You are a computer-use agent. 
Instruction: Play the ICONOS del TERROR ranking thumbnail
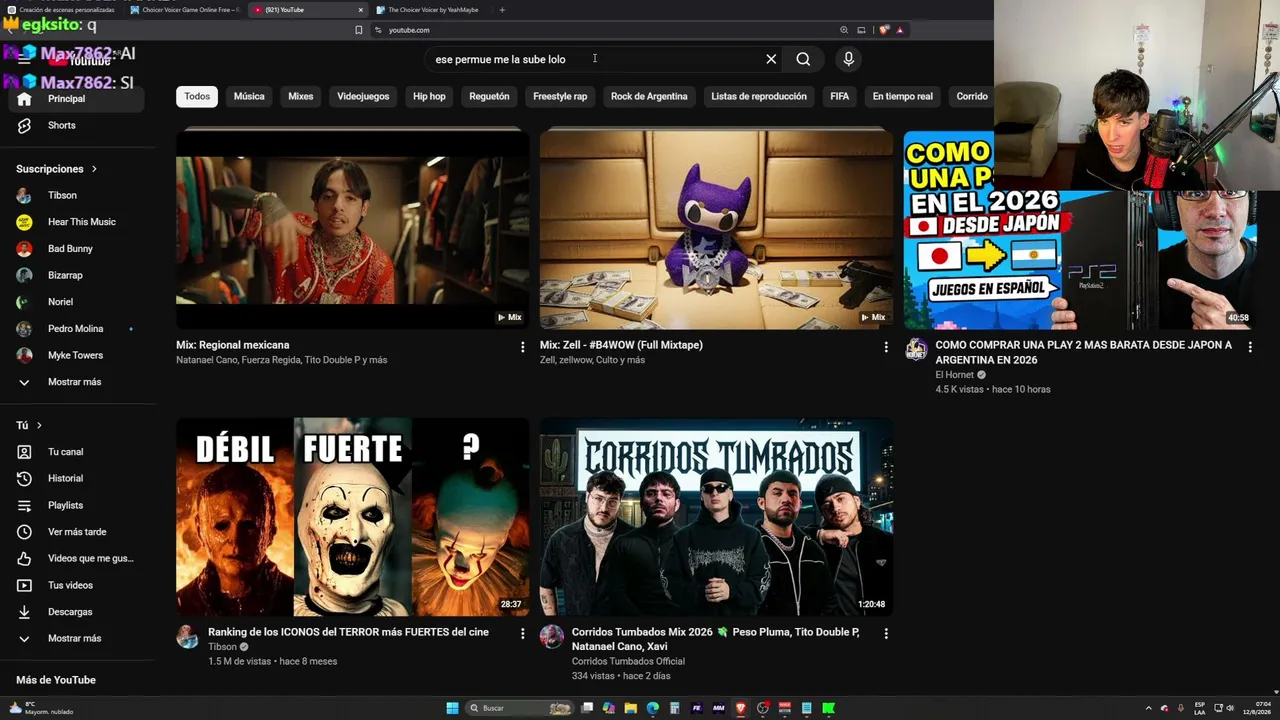[x=353, y=517]
